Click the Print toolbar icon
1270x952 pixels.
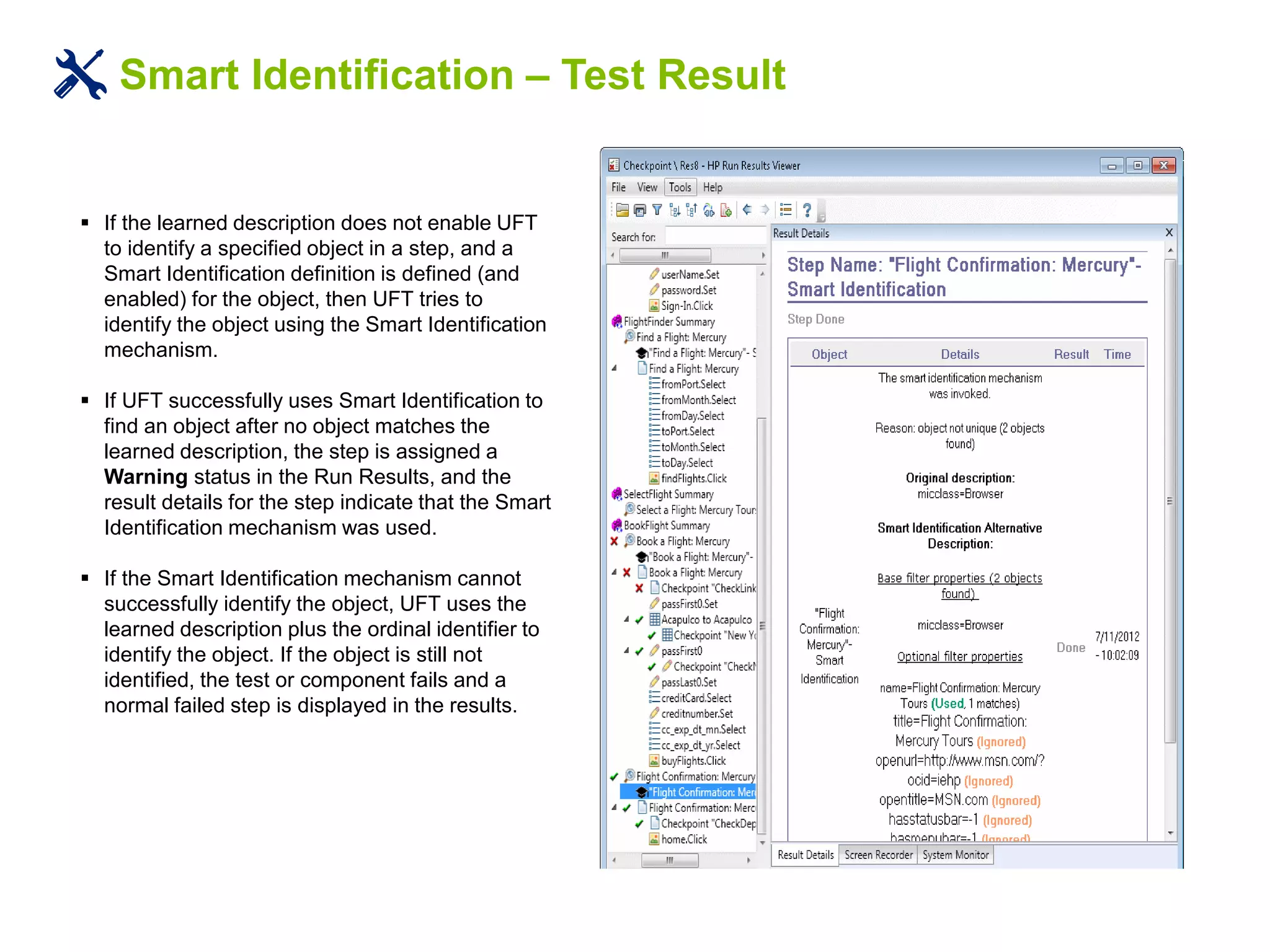(640, 211)
